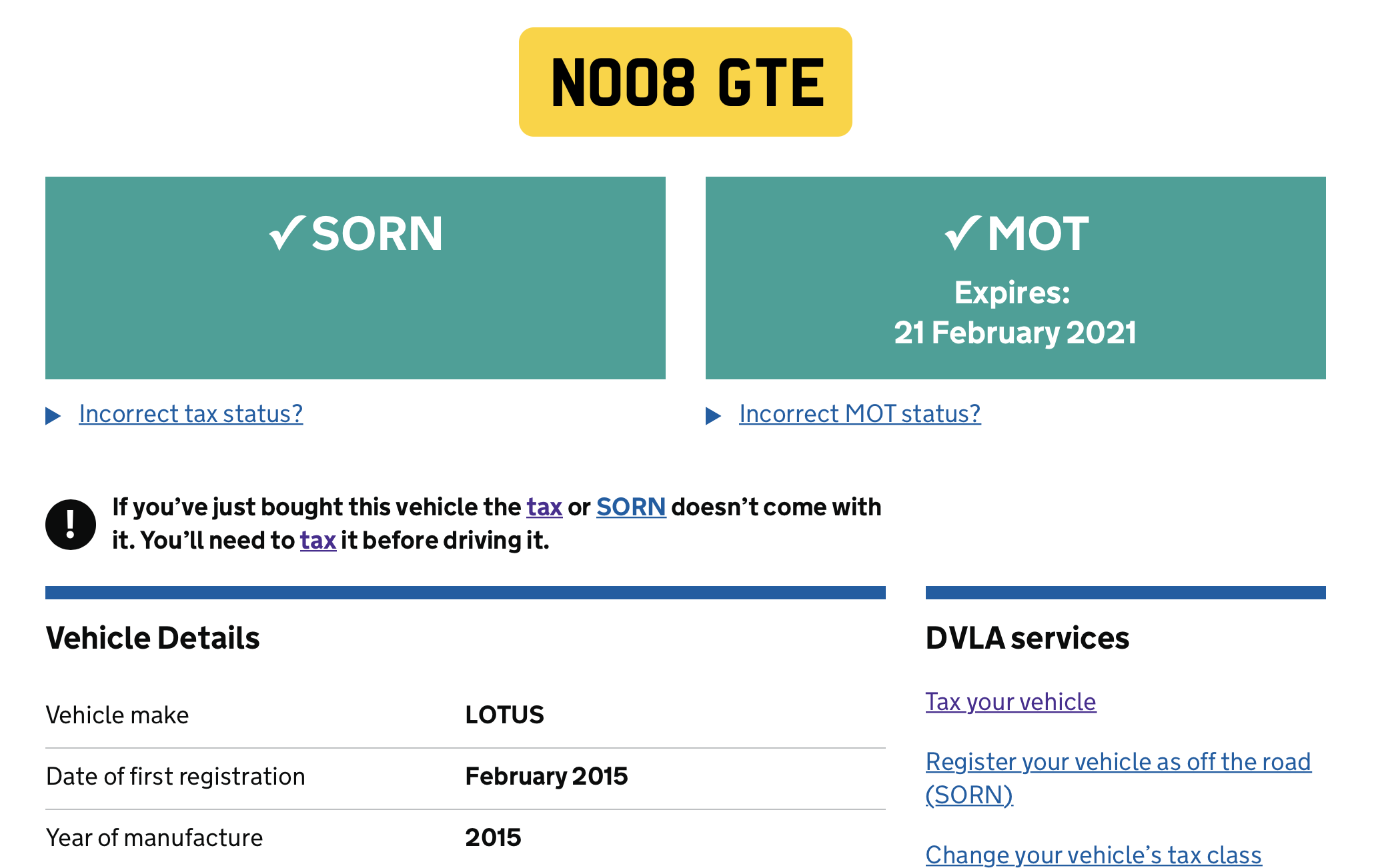
Task: Follow the first tax link in warning
Action: pyautogui.click(x=544, y=507)
